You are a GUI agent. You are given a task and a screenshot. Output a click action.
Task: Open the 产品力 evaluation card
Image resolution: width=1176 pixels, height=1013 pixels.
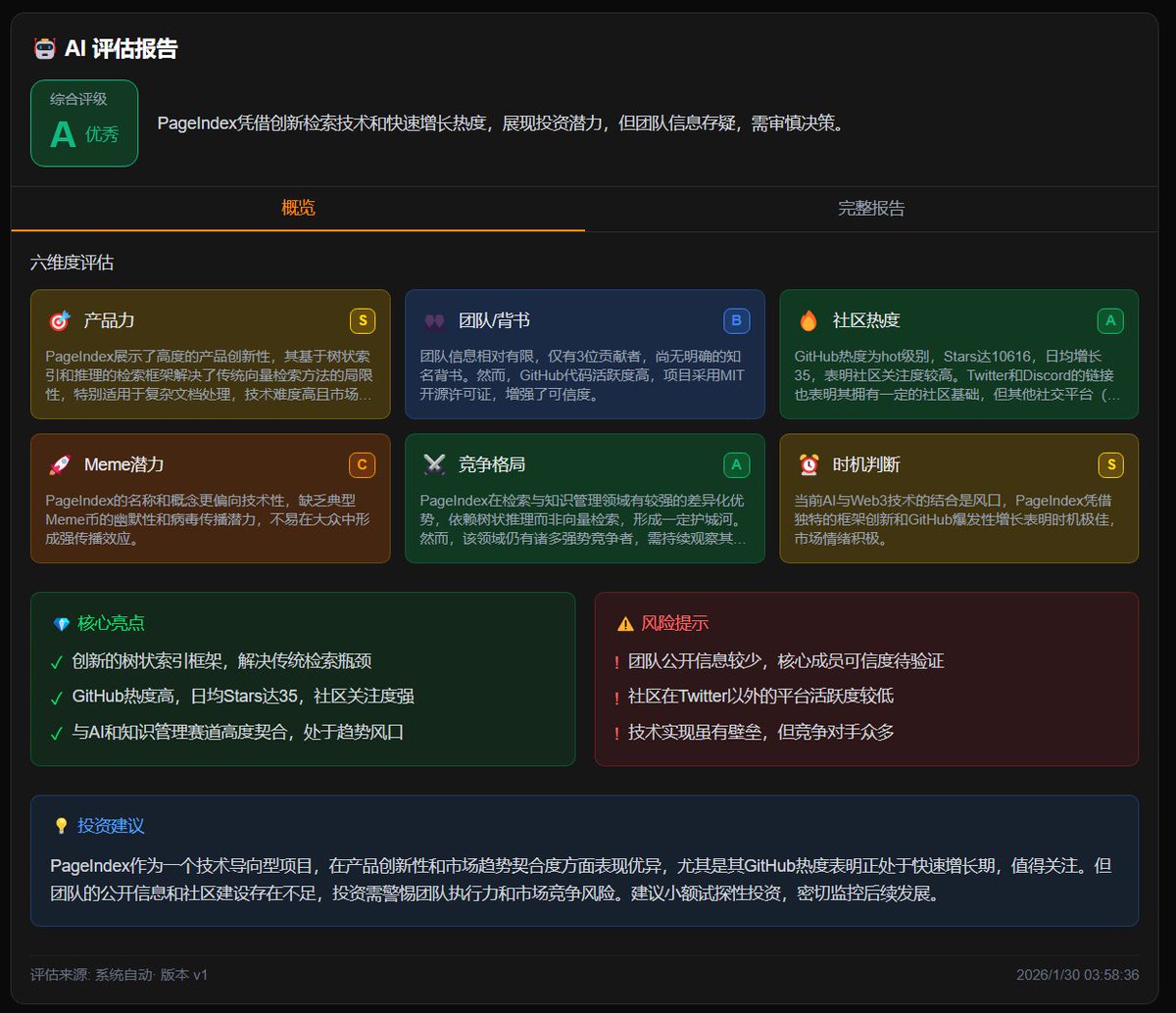(x=211, y=354)
